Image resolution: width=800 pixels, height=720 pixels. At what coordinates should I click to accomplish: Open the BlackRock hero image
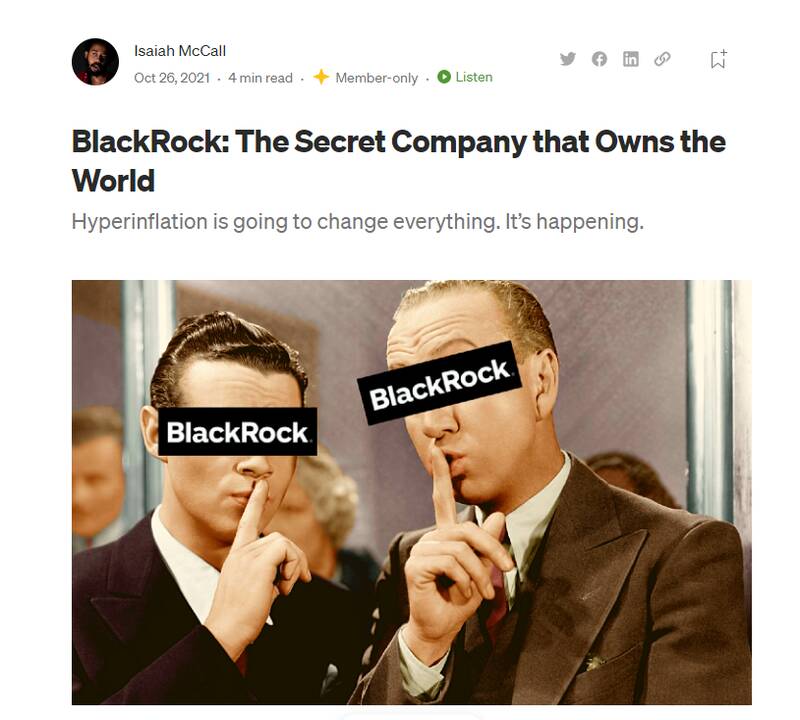[411, 492]
